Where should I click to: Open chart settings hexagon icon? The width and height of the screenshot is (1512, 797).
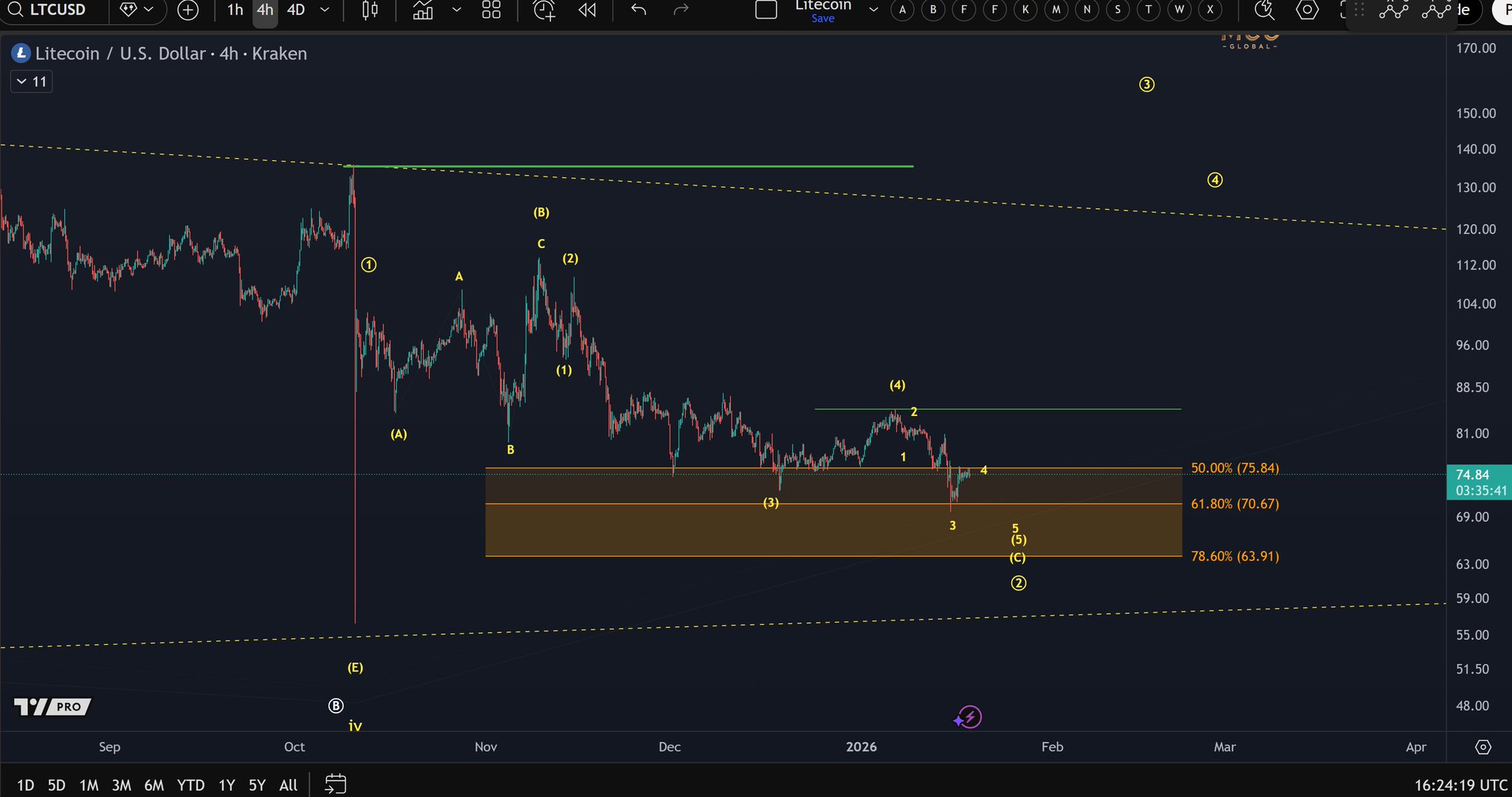(x=1307, y=10)
